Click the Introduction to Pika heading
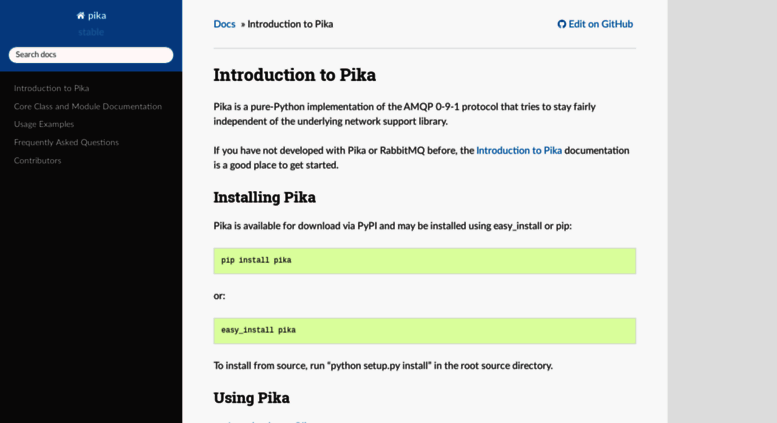777x423 pixels. pos(294,75)
